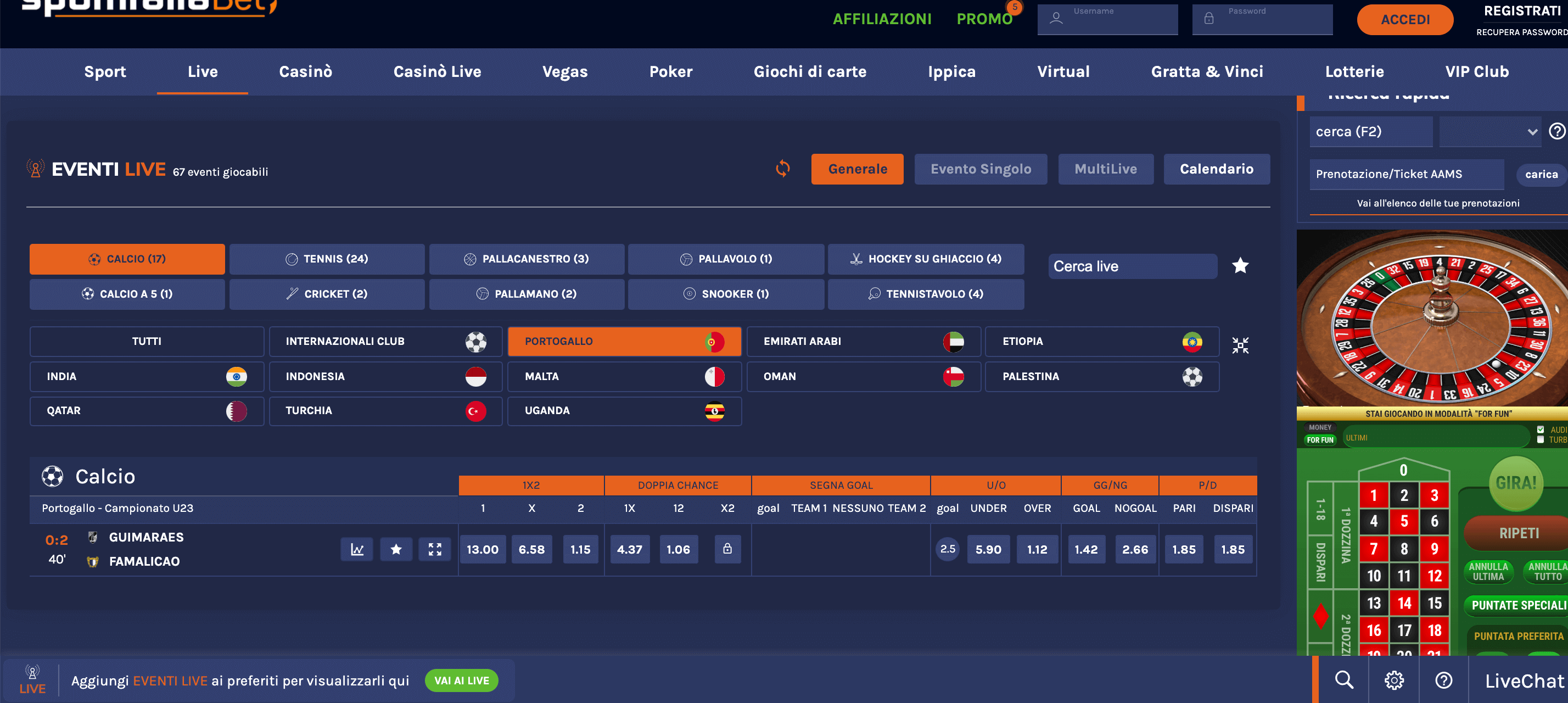Image resolution: width=1568 pixels, height=703 pixels.
Task: Click the cerca (F2) search field
Action: [x=1371, y=131]
